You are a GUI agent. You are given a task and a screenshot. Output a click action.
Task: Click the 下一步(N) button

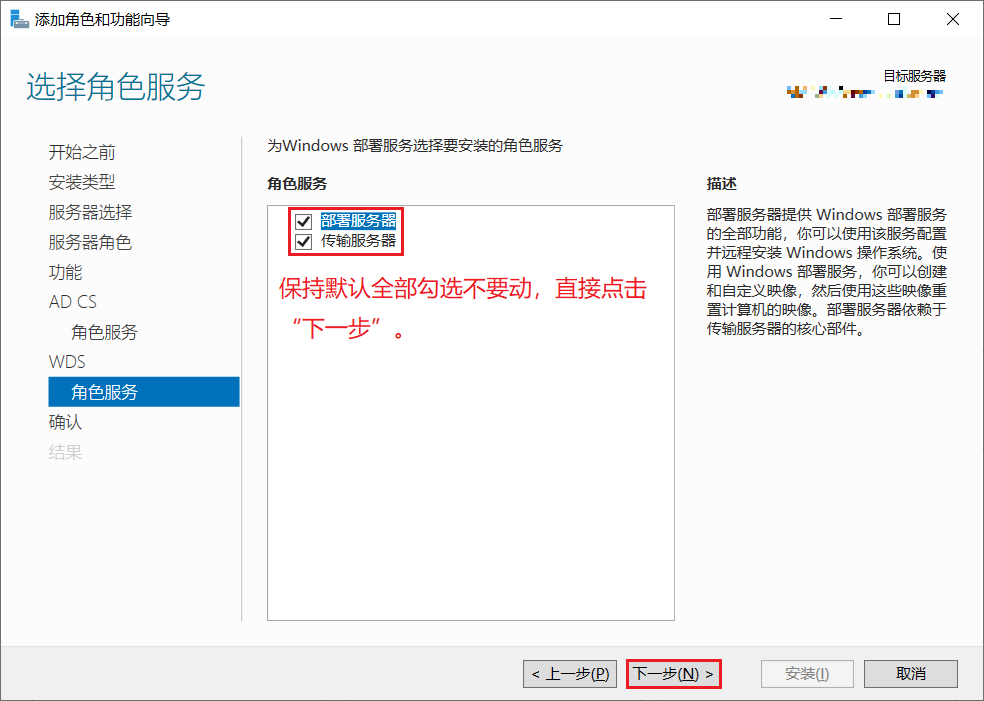[673, 673]
